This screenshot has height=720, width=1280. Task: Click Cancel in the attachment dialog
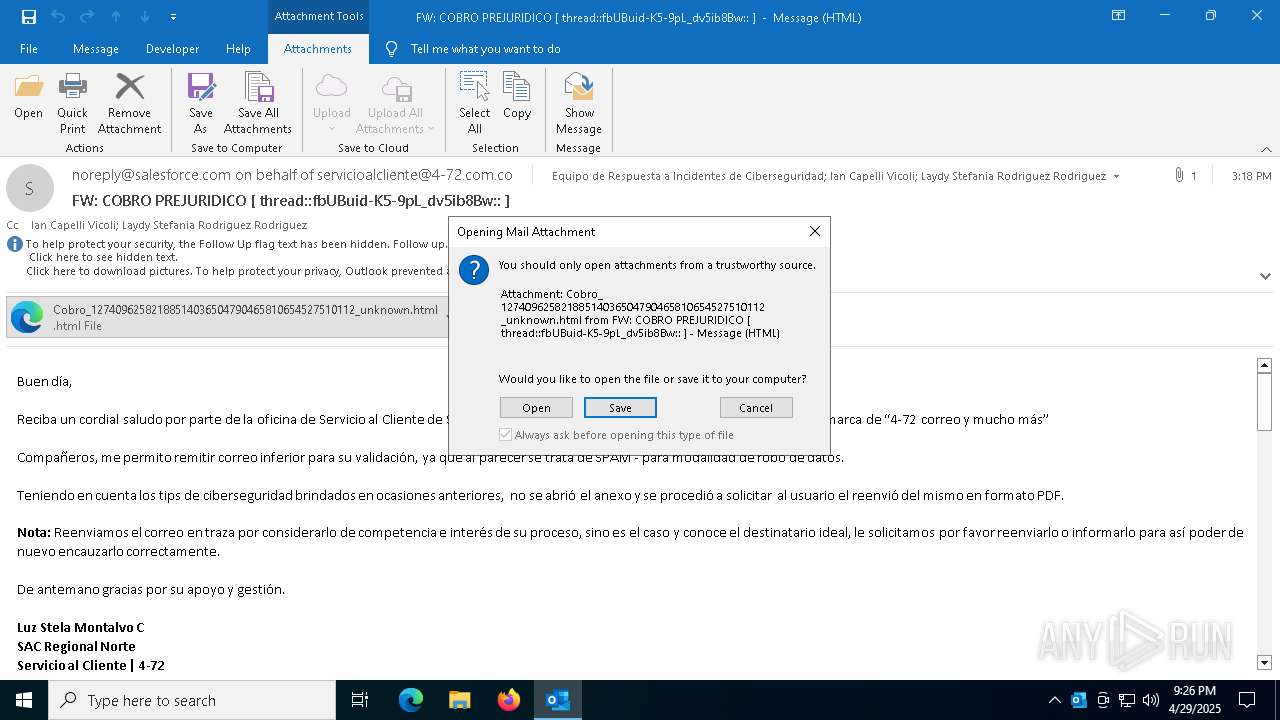[756, 407]
